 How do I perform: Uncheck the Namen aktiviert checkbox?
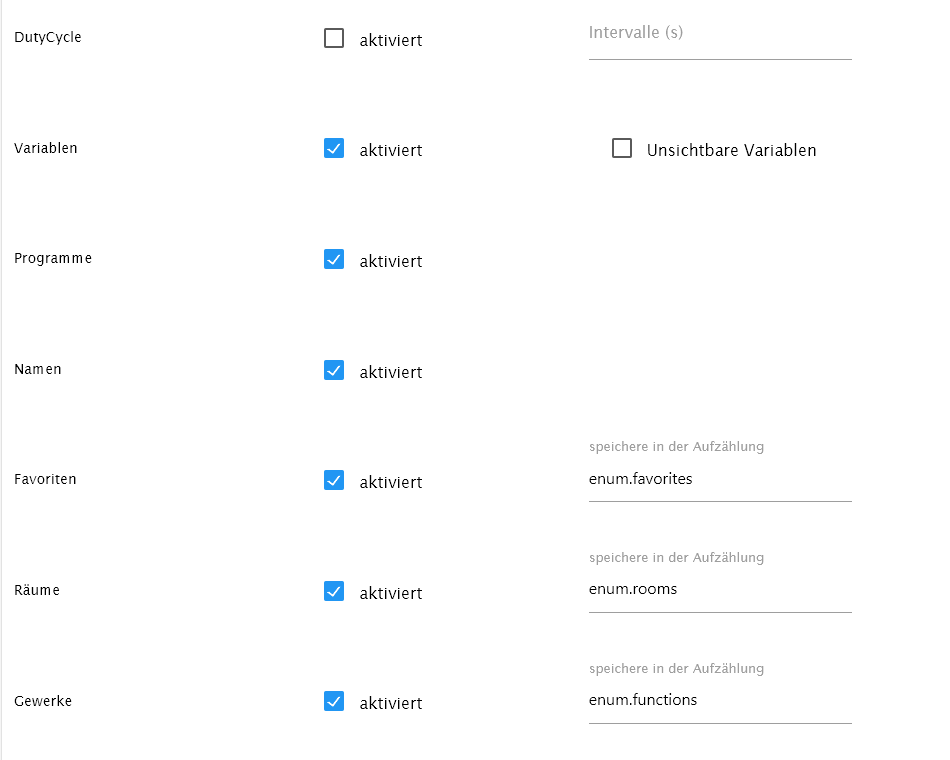coord(334,370)
